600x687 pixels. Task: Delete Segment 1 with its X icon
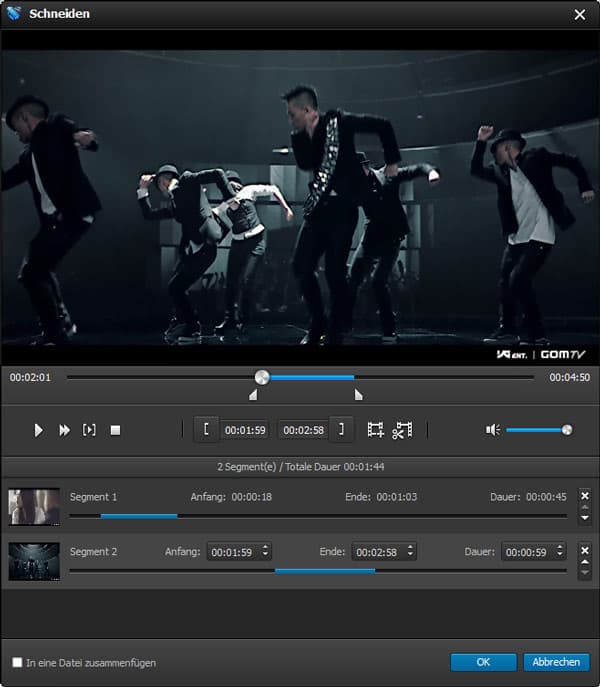585,496
